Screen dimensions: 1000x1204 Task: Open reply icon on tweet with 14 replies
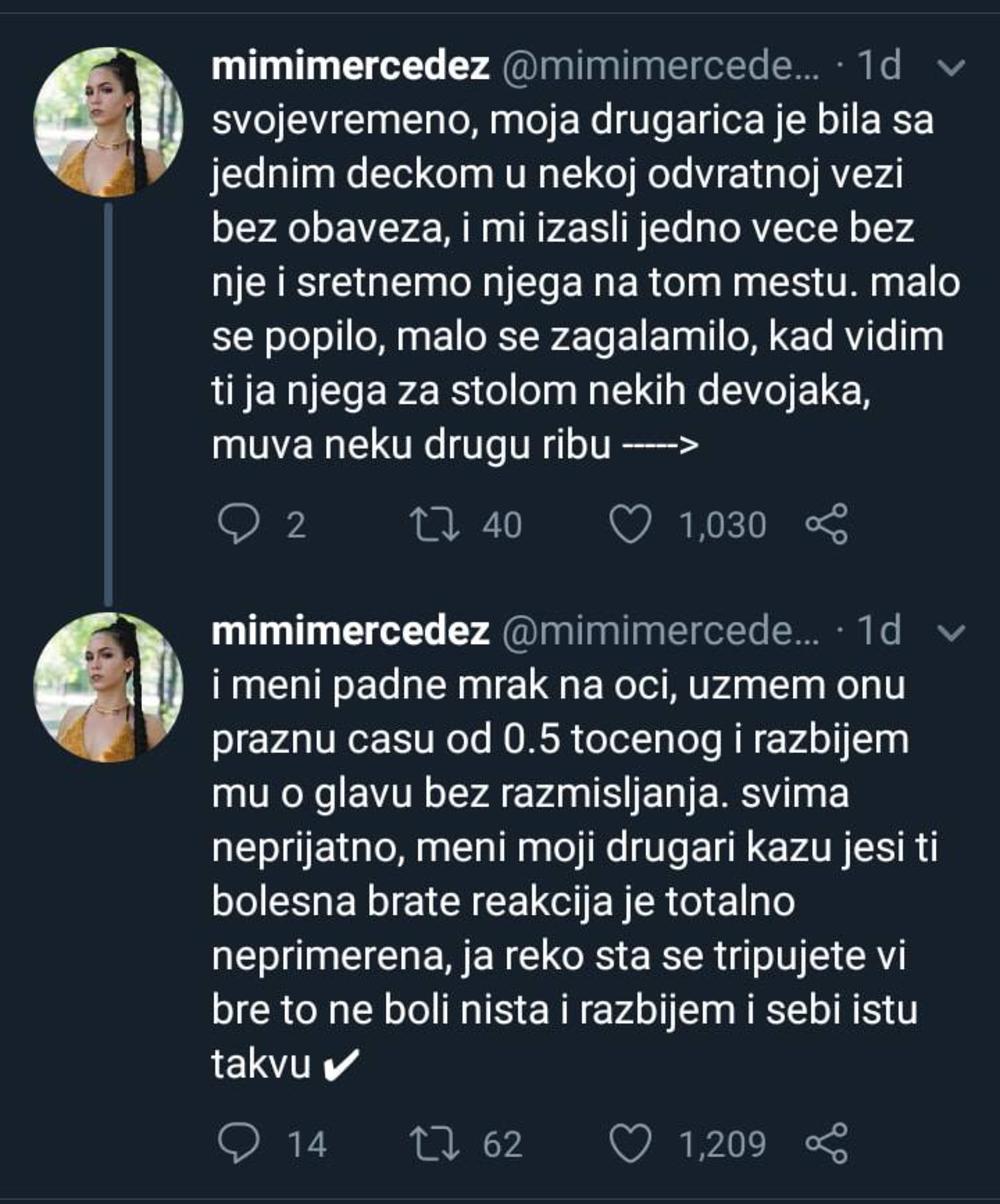point(238,1143)
